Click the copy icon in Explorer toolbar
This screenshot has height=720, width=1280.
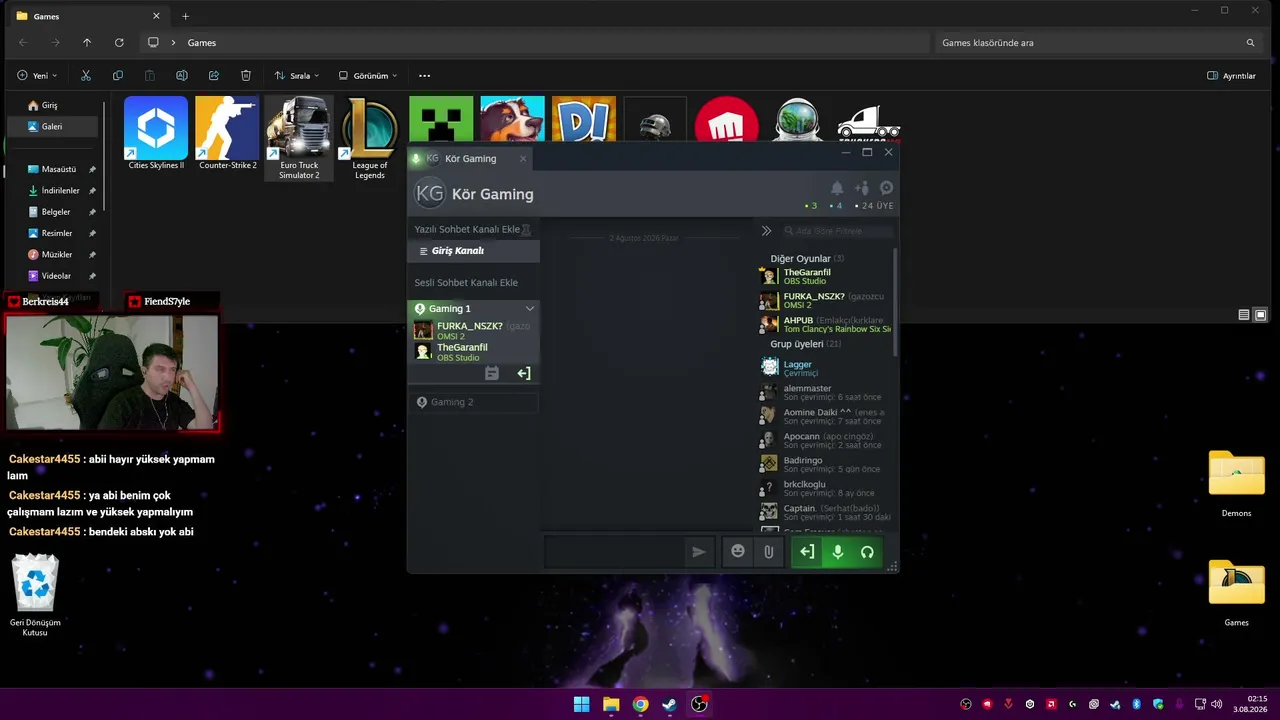[x=118, y=75]
